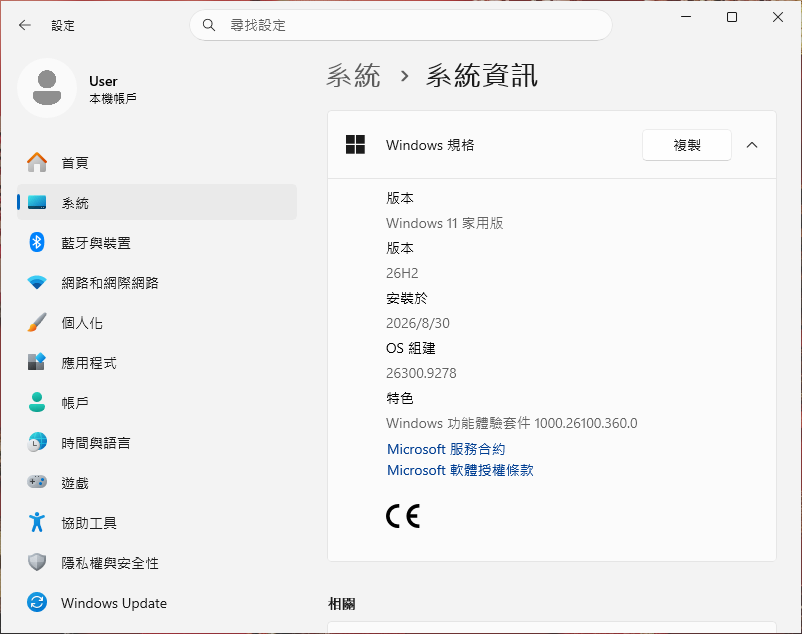The width and height of the screenshot is (802, 634).
Task: Click the 系統資訊 page title
Action: click(482, 76)
